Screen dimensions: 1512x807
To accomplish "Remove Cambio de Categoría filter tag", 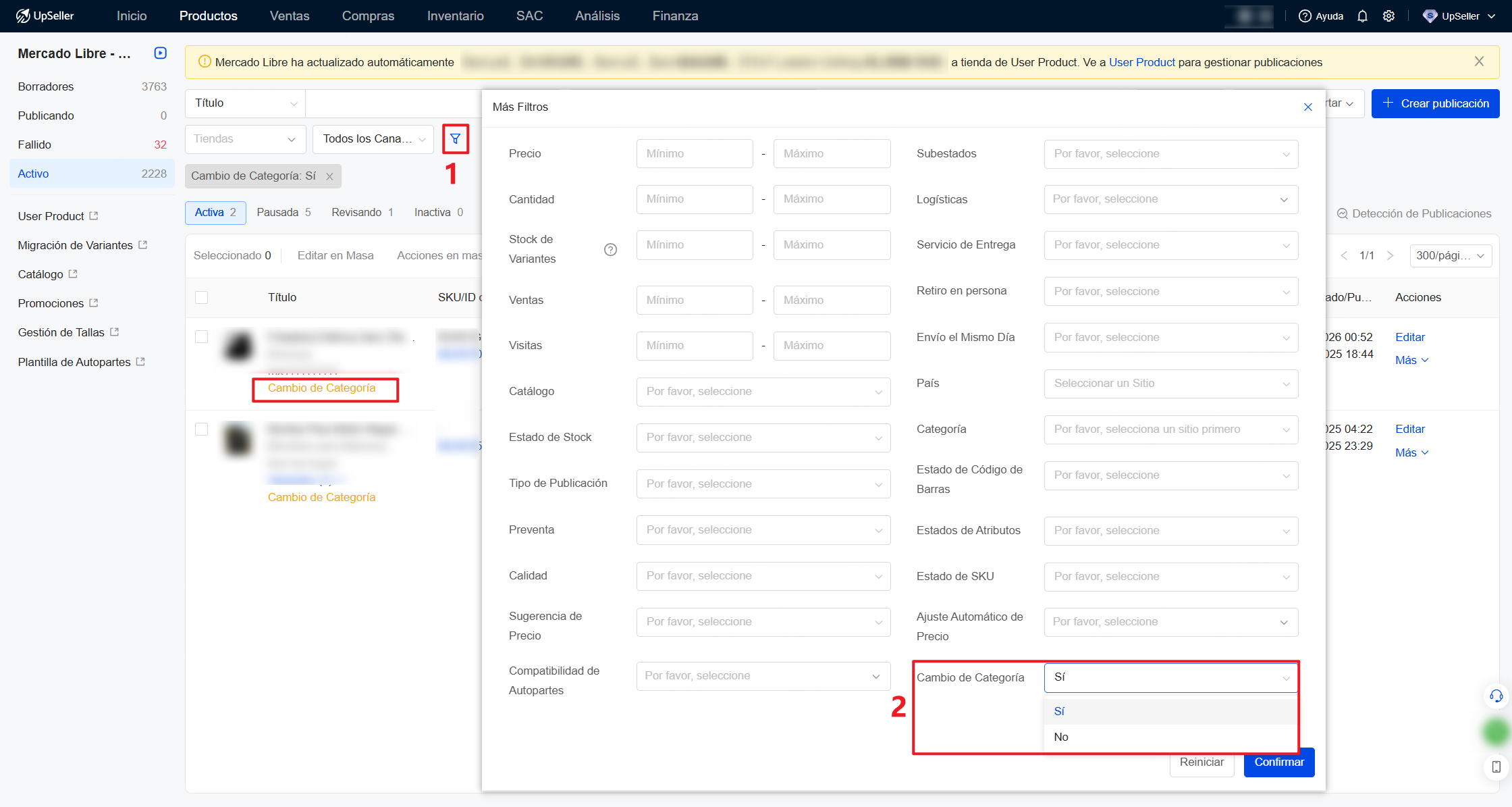I will [x=329, y=176].
